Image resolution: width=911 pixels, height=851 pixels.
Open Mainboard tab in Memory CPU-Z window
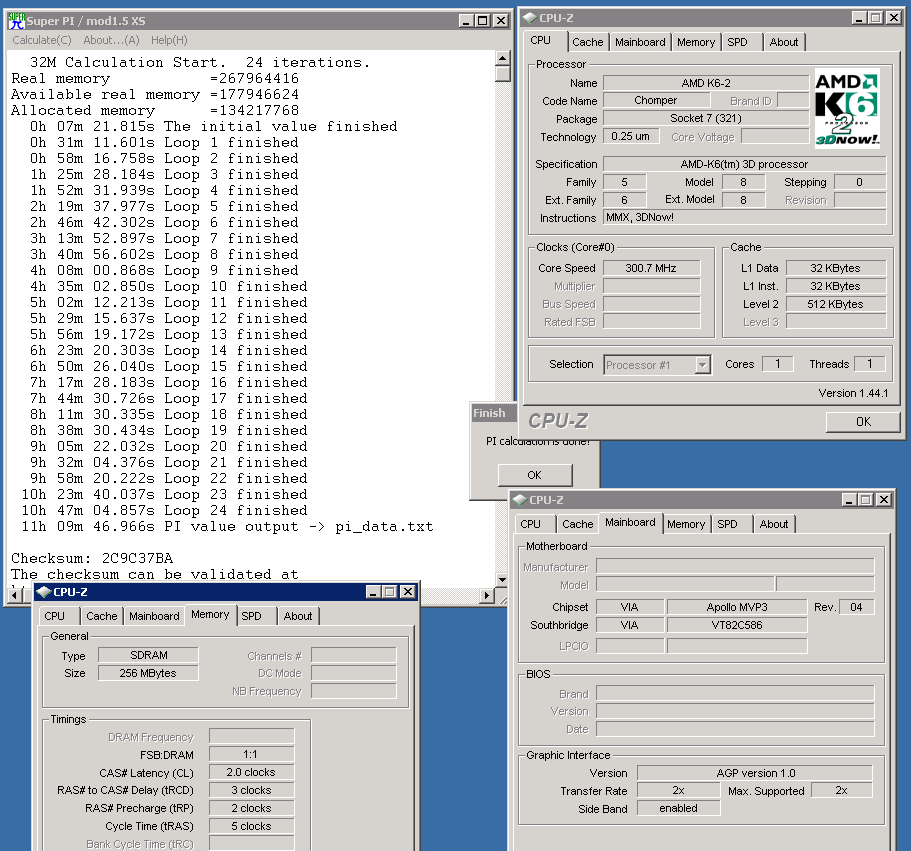(x=154, y=616)
